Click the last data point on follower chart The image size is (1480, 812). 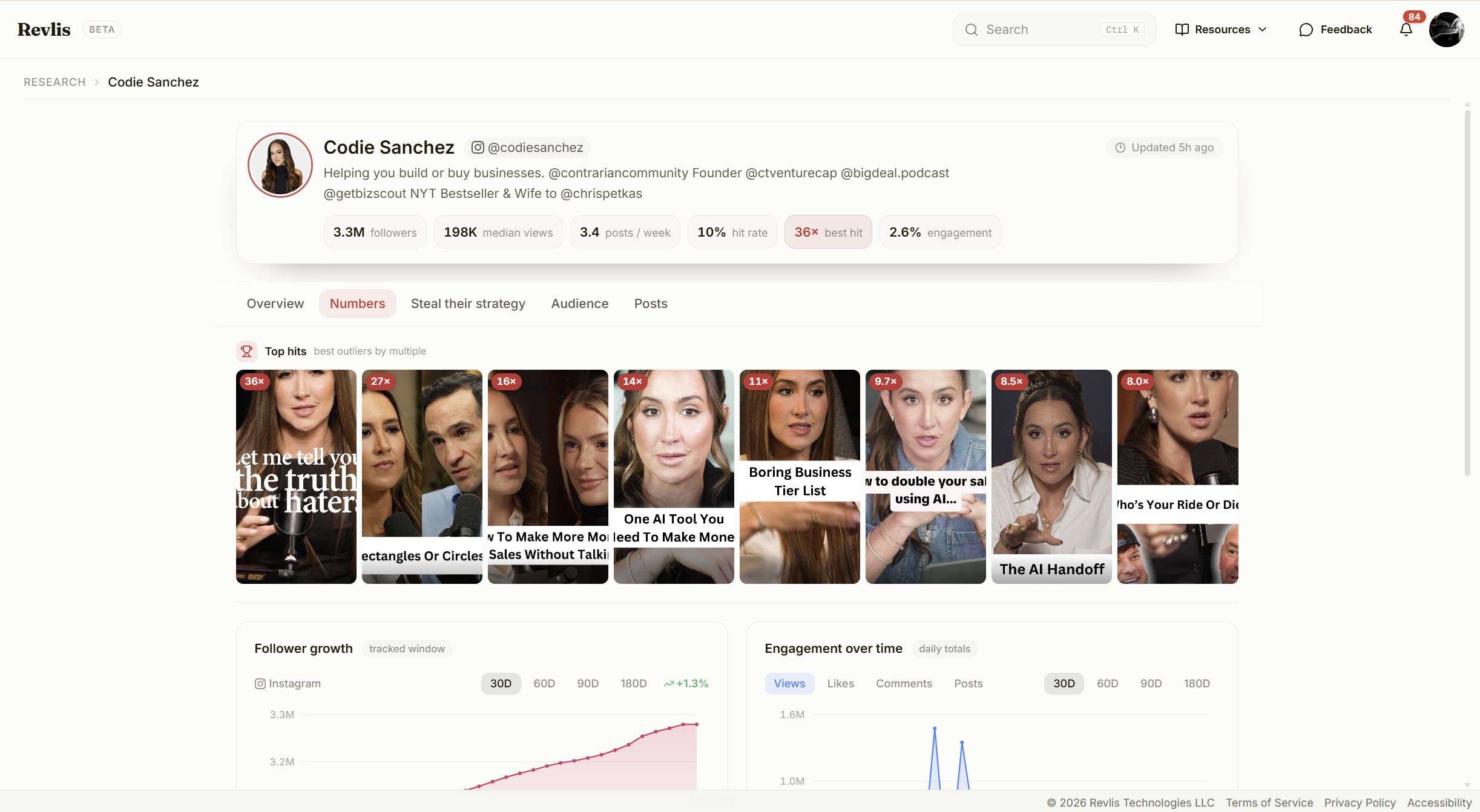pos(697,724)
